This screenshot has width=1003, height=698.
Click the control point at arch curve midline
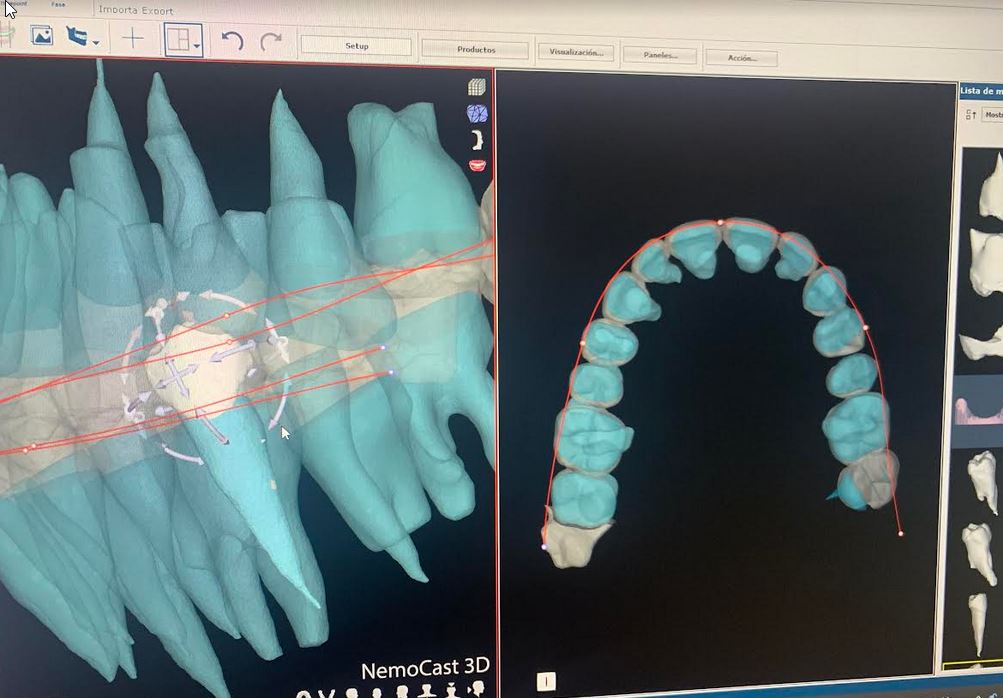pyautogui.click(x=720, y=222)
